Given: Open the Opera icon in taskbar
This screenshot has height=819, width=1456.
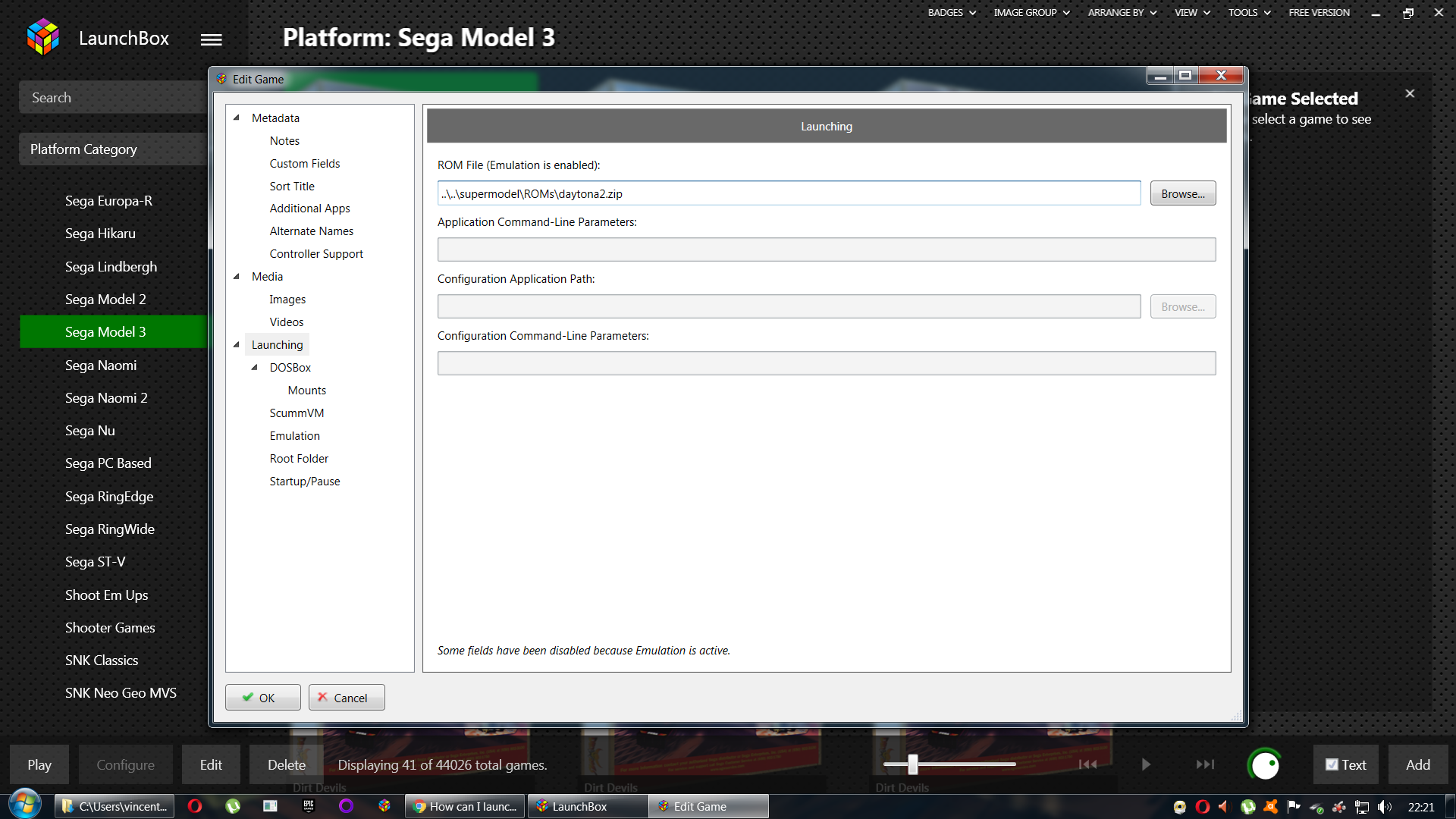Looking at the screenshot, I should 195,806.
